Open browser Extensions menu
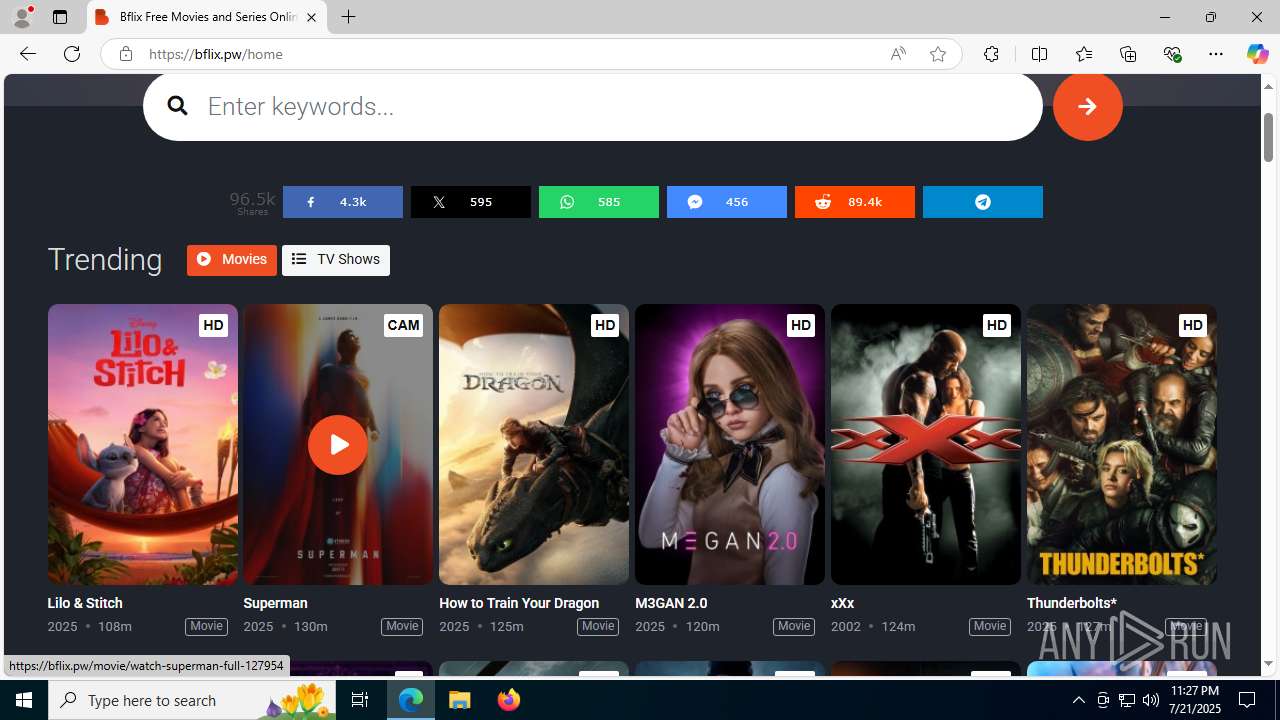Screen dimensions: 1280x720 point(991,54)
